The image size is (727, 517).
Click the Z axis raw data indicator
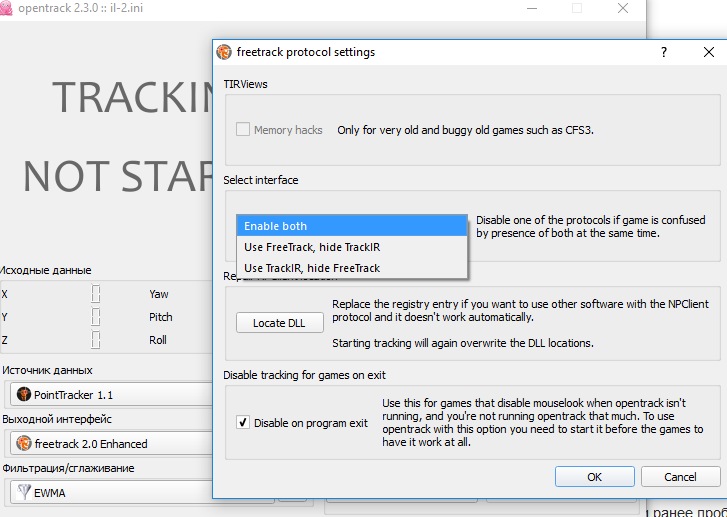tap(96, 339)
